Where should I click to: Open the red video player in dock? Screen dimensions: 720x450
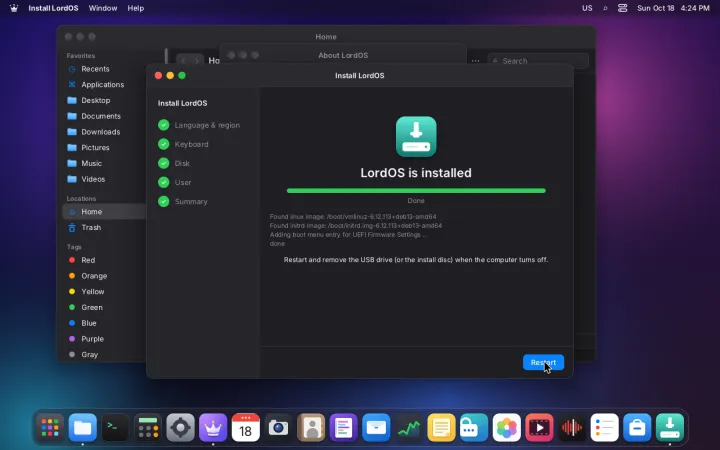pos(539,428)
